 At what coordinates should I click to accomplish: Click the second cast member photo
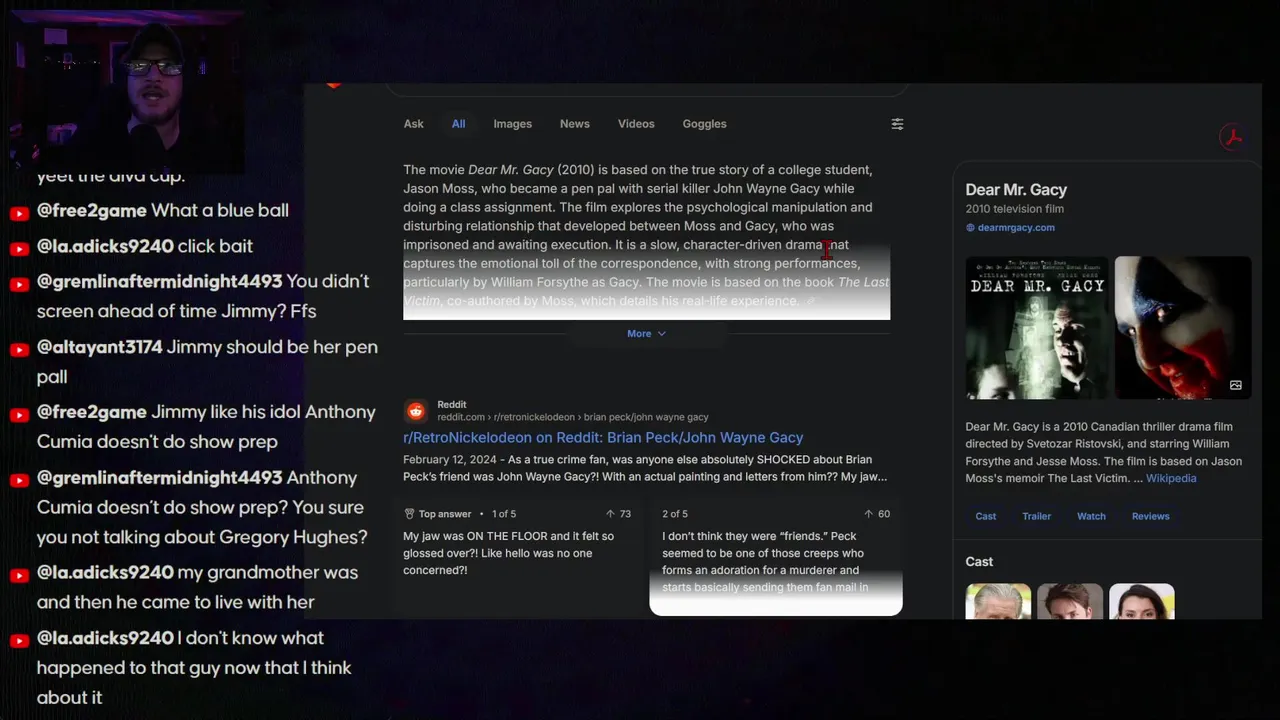coord(1070,602)
